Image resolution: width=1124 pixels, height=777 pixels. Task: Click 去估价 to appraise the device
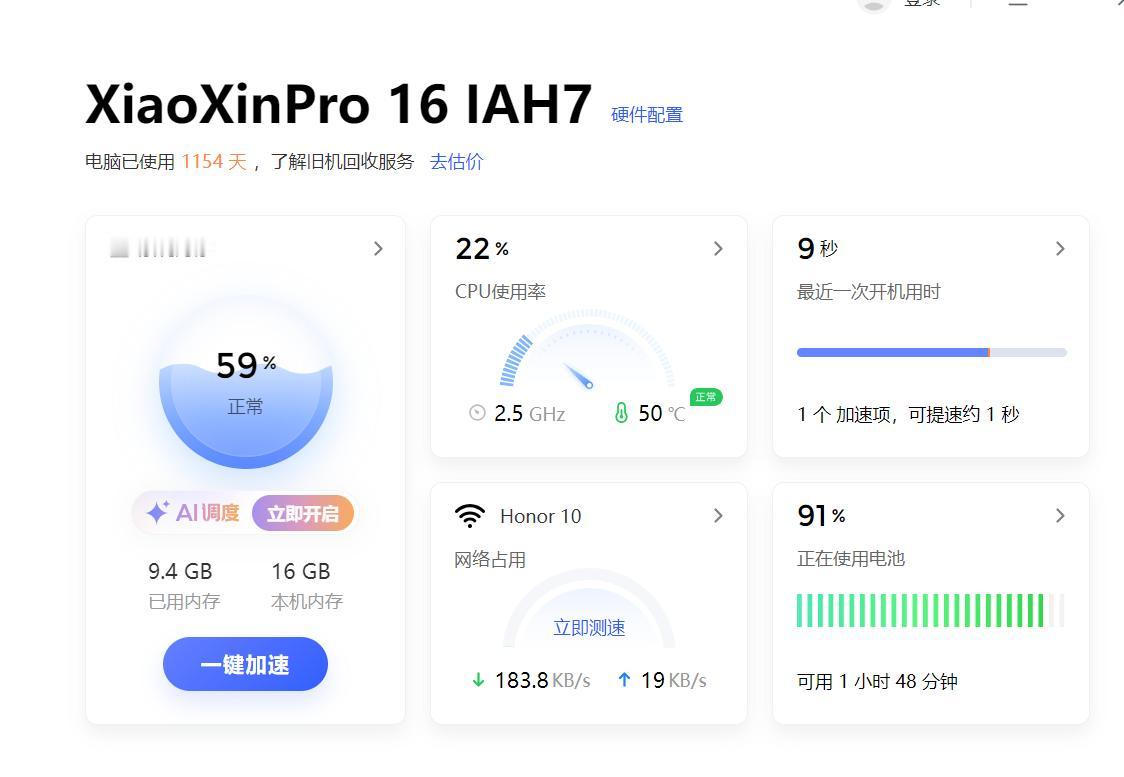pyautogui.click(x=457, y=161)
